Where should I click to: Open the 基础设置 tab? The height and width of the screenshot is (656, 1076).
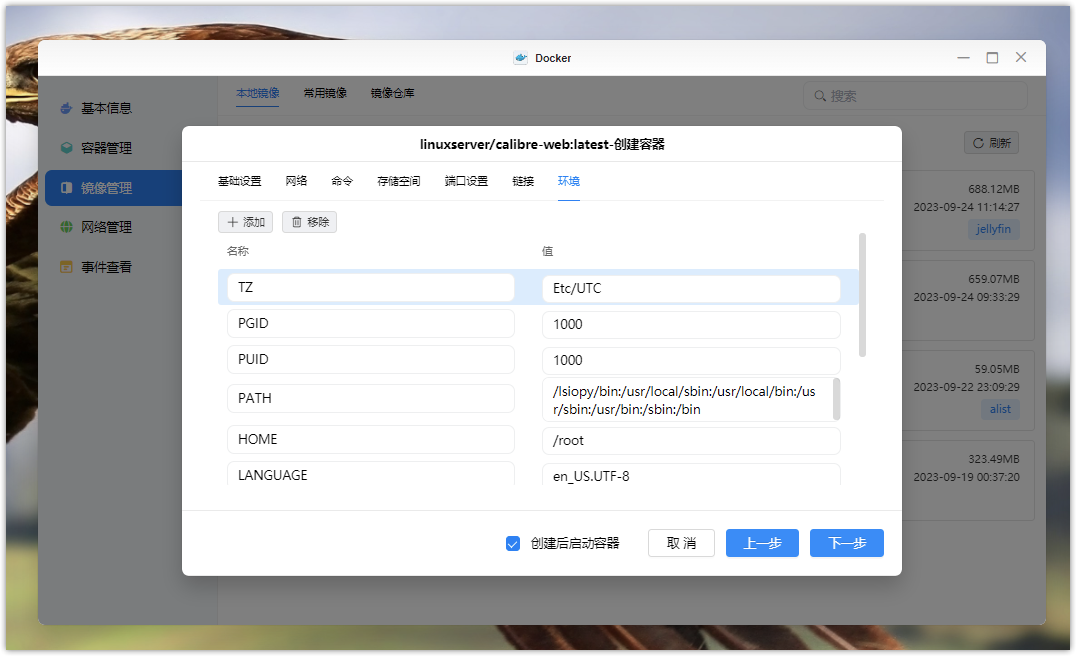[239, 181]
